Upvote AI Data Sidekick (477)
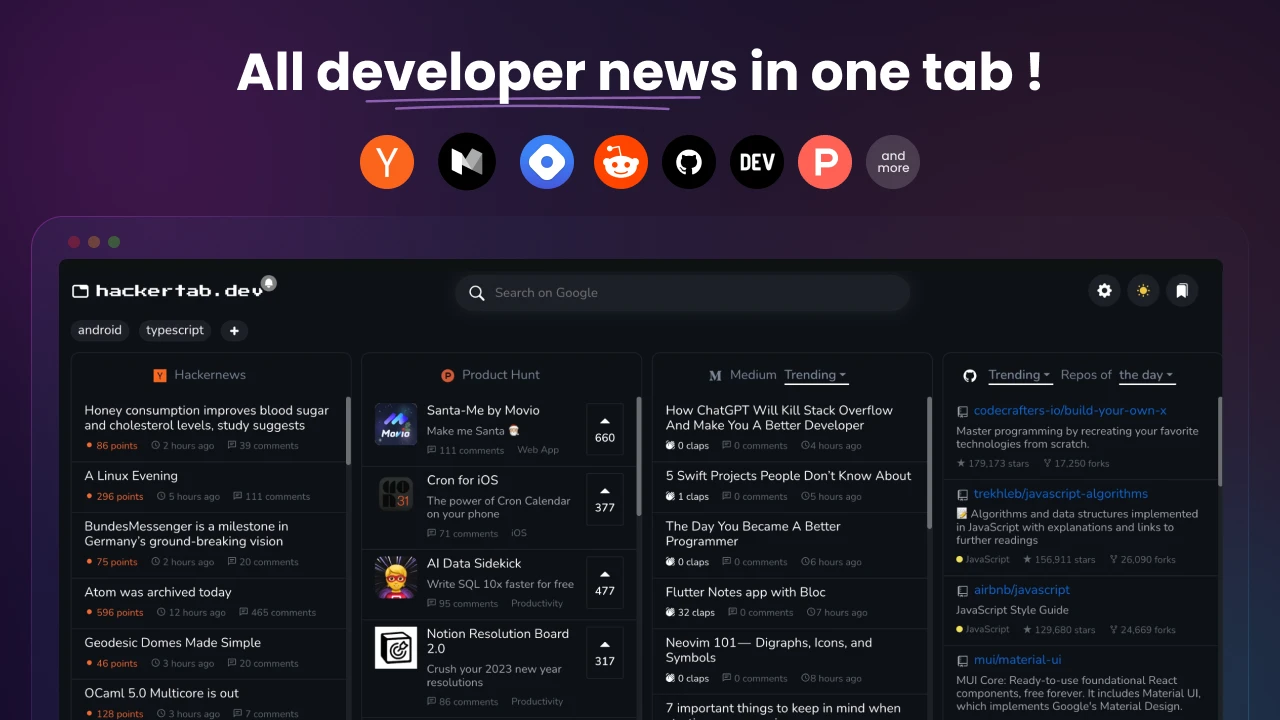 (605, 582)
